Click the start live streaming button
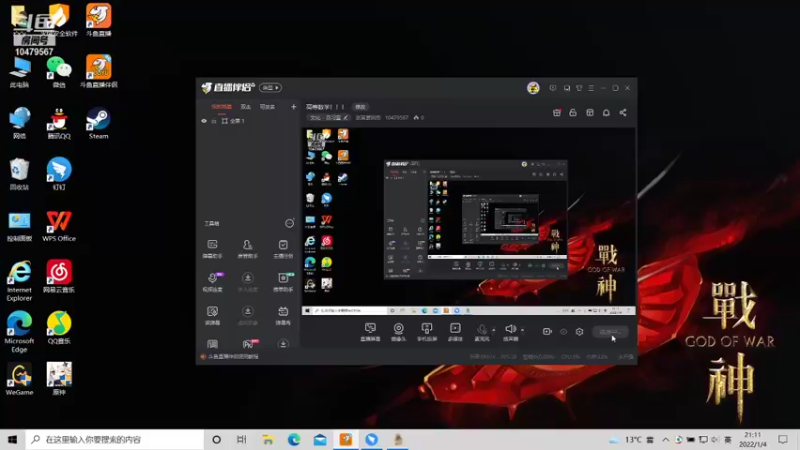Image resolution: width=800 pixels, height=450 pixels. pyautogui.click(x=610, y=332)
